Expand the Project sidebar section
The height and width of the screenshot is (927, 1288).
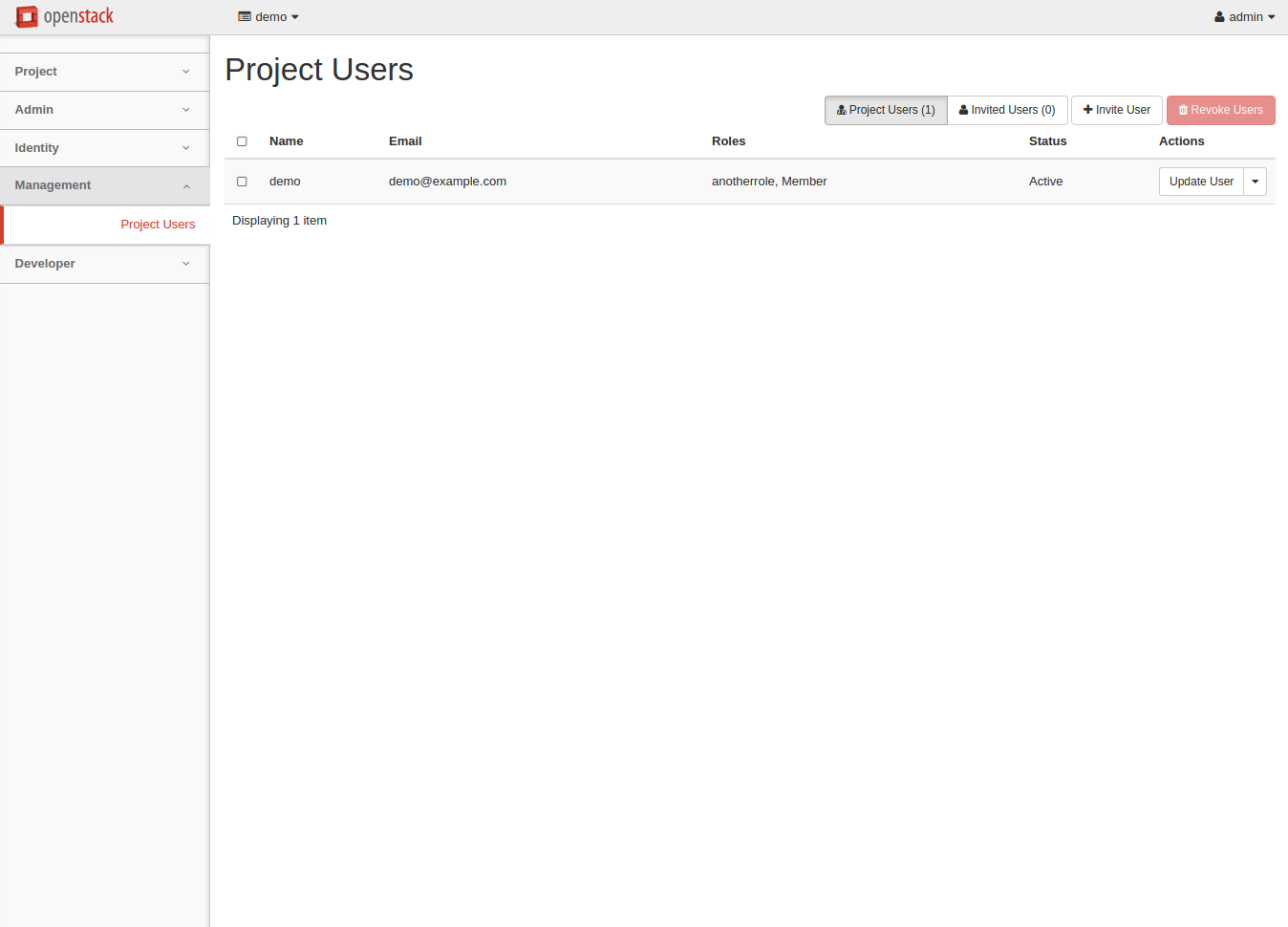[x=104, y=72]
